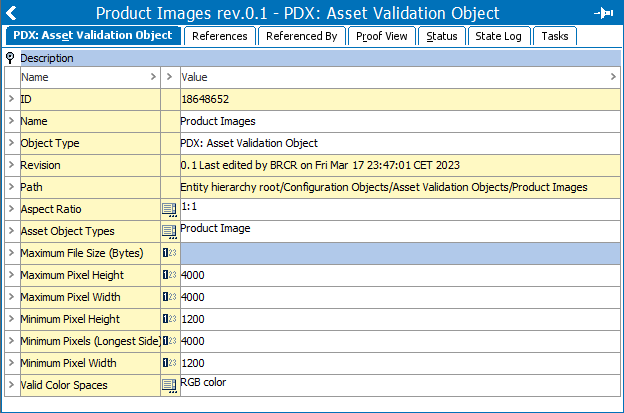The width and height of the screenshot is (624, 413).
Task: Click the Asset Object Types list icon
Action: click(x=169, y=231)
